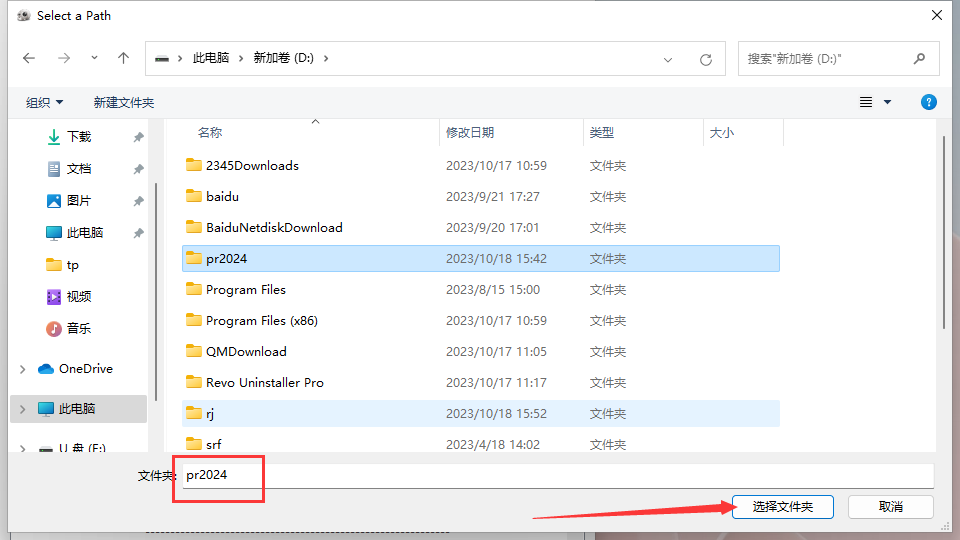Click folder icon of Revo Uninstaller Pro

(x=193, y=382)
